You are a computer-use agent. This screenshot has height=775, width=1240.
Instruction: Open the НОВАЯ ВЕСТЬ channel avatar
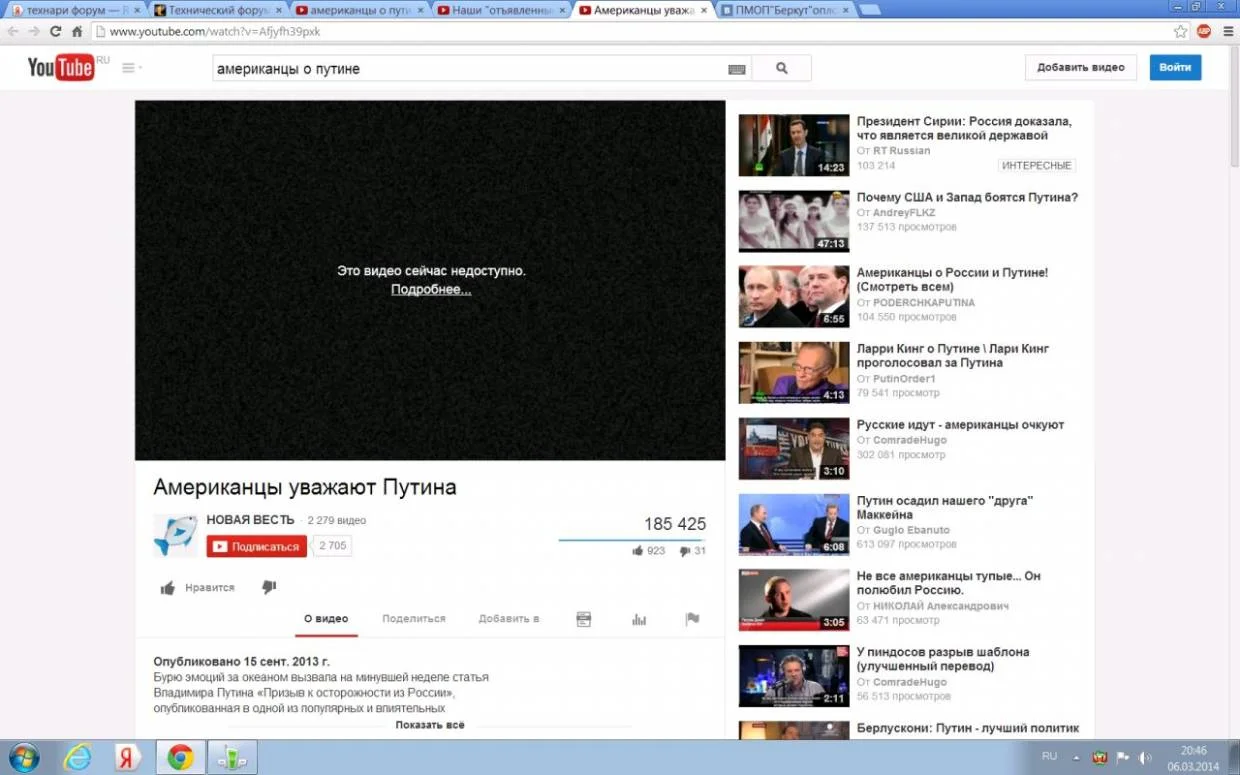pyautogui.click(x=175, y=535)
